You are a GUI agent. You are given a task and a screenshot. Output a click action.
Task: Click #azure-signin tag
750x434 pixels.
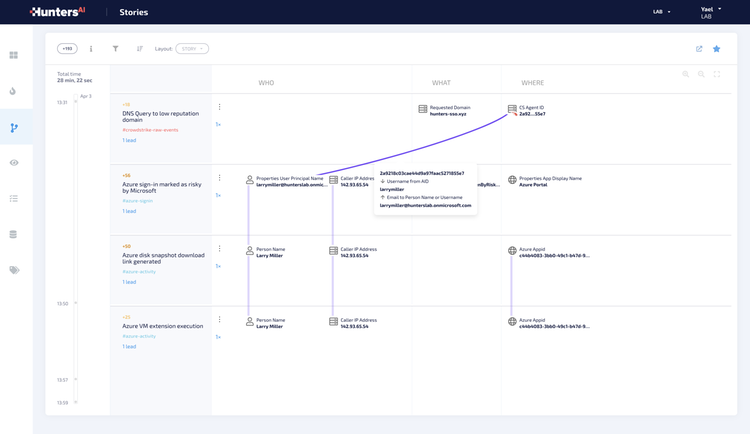138,201
